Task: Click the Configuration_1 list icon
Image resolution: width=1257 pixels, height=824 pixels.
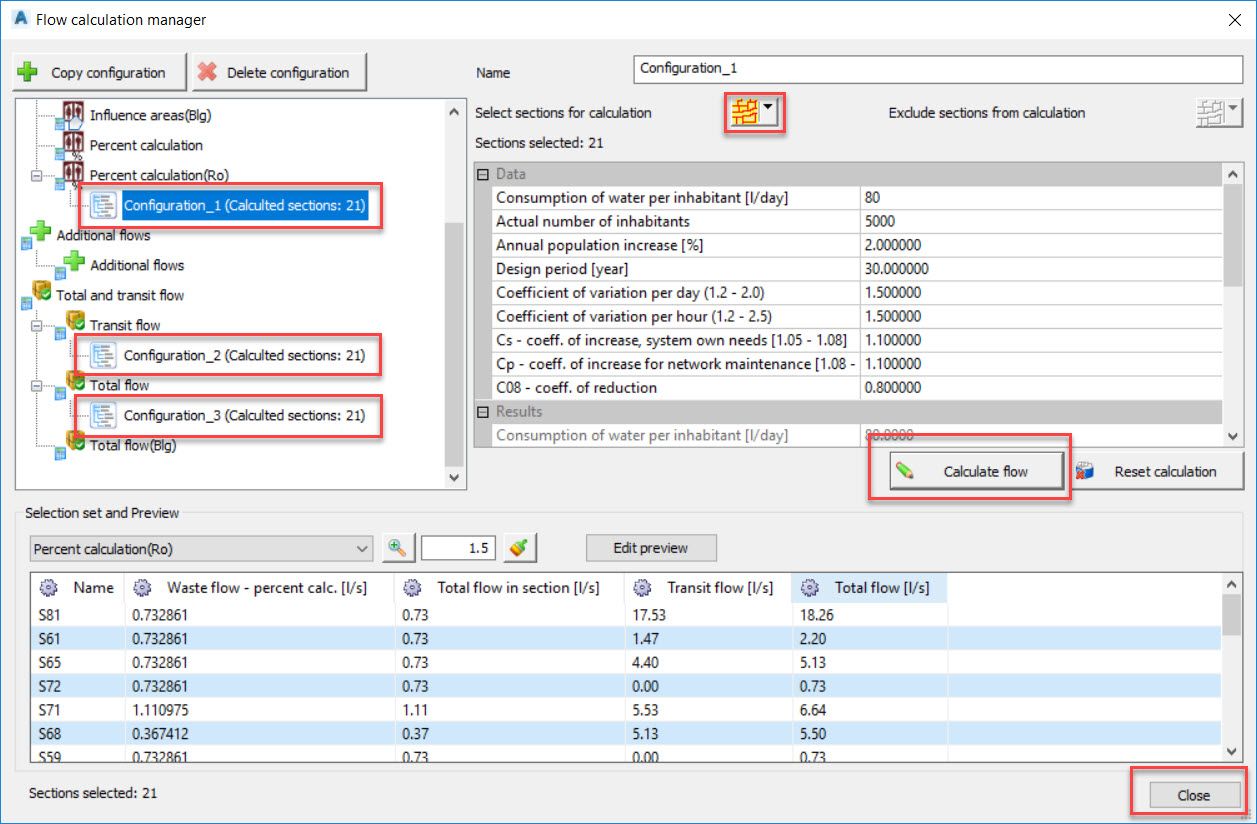Action: click(104, 205)
